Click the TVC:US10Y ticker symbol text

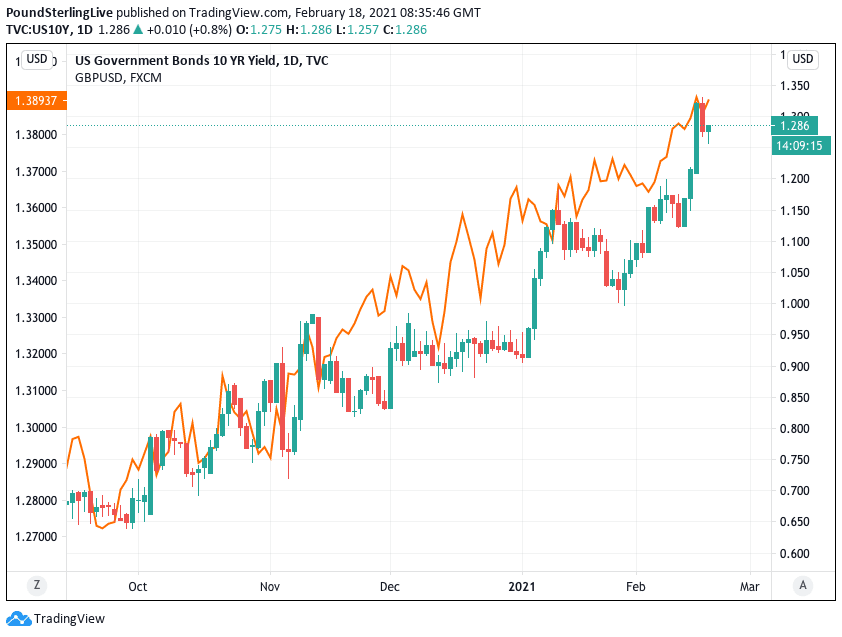(39, 30)
